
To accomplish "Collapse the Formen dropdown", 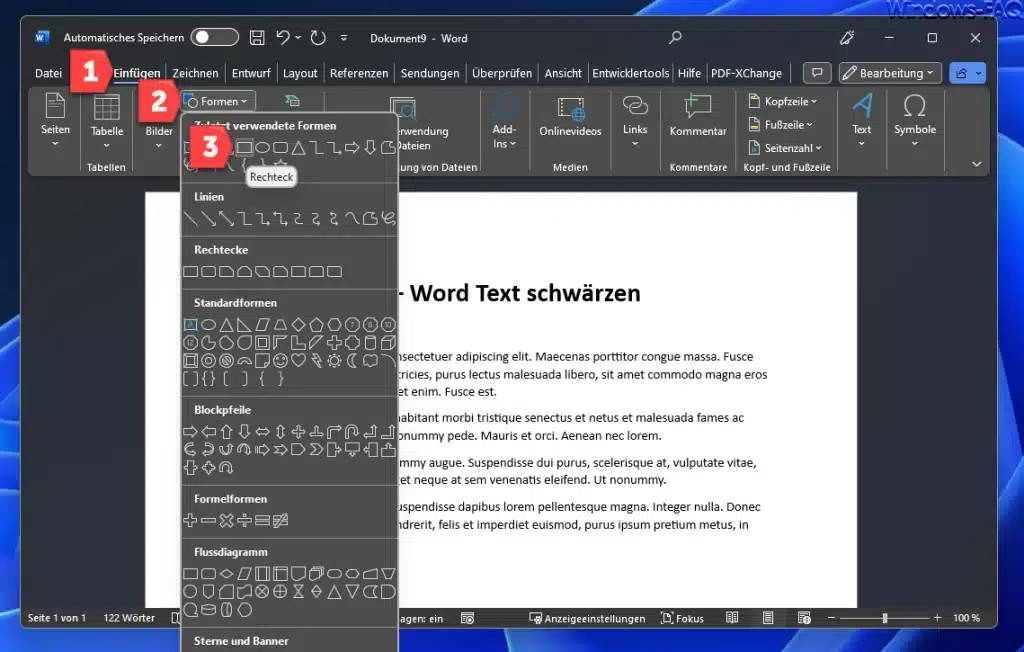I will 218,101.
